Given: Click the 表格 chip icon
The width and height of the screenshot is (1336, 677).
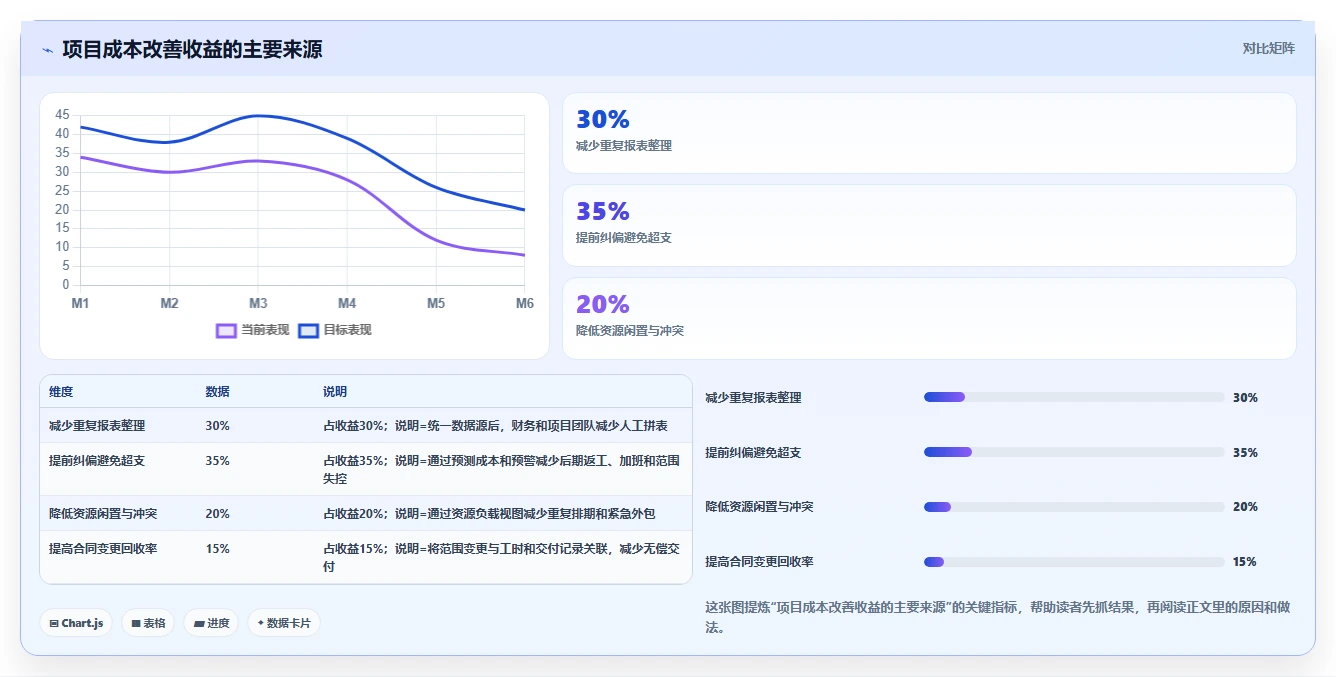Looking at the screenshot, I should [x=136, y=623].
